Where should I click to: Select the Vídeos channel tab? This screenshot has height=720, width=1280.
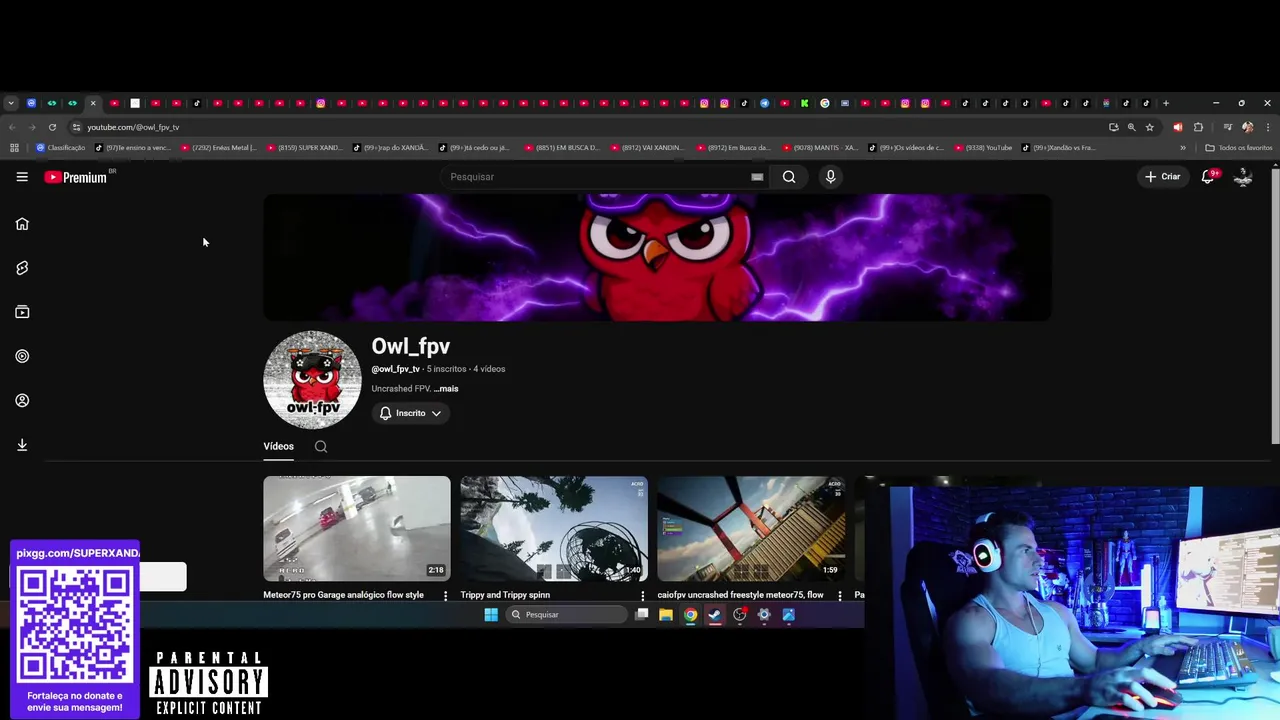(x=278, y=447)
